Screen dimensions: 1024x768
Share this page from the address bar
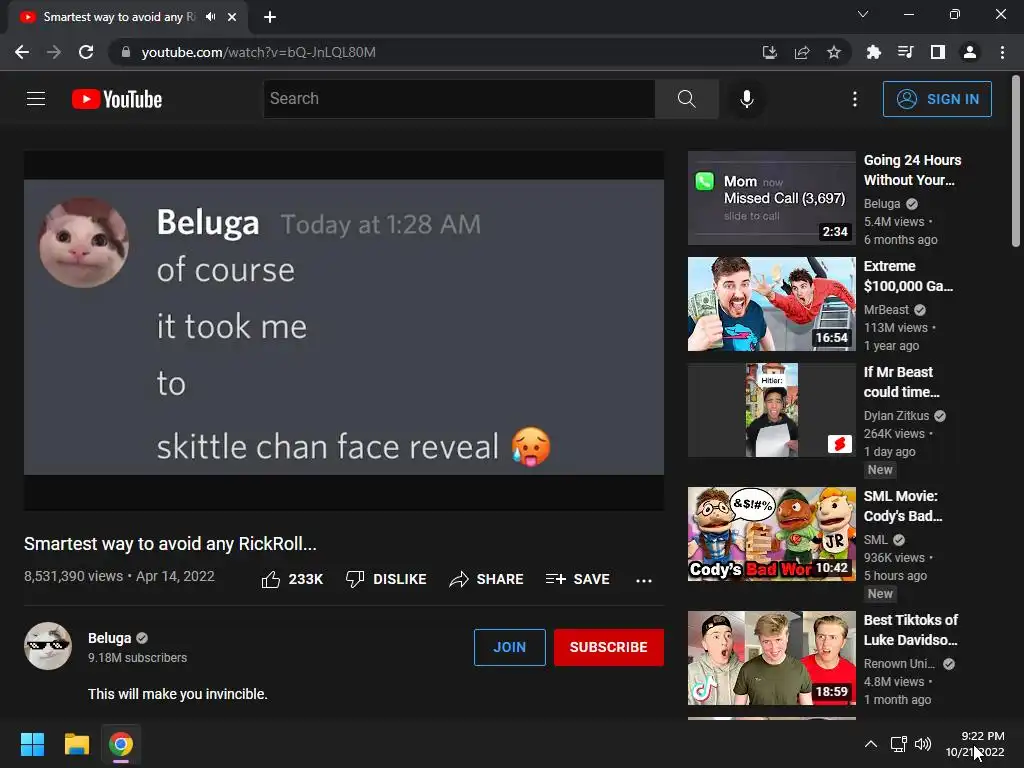pos(802,52)
